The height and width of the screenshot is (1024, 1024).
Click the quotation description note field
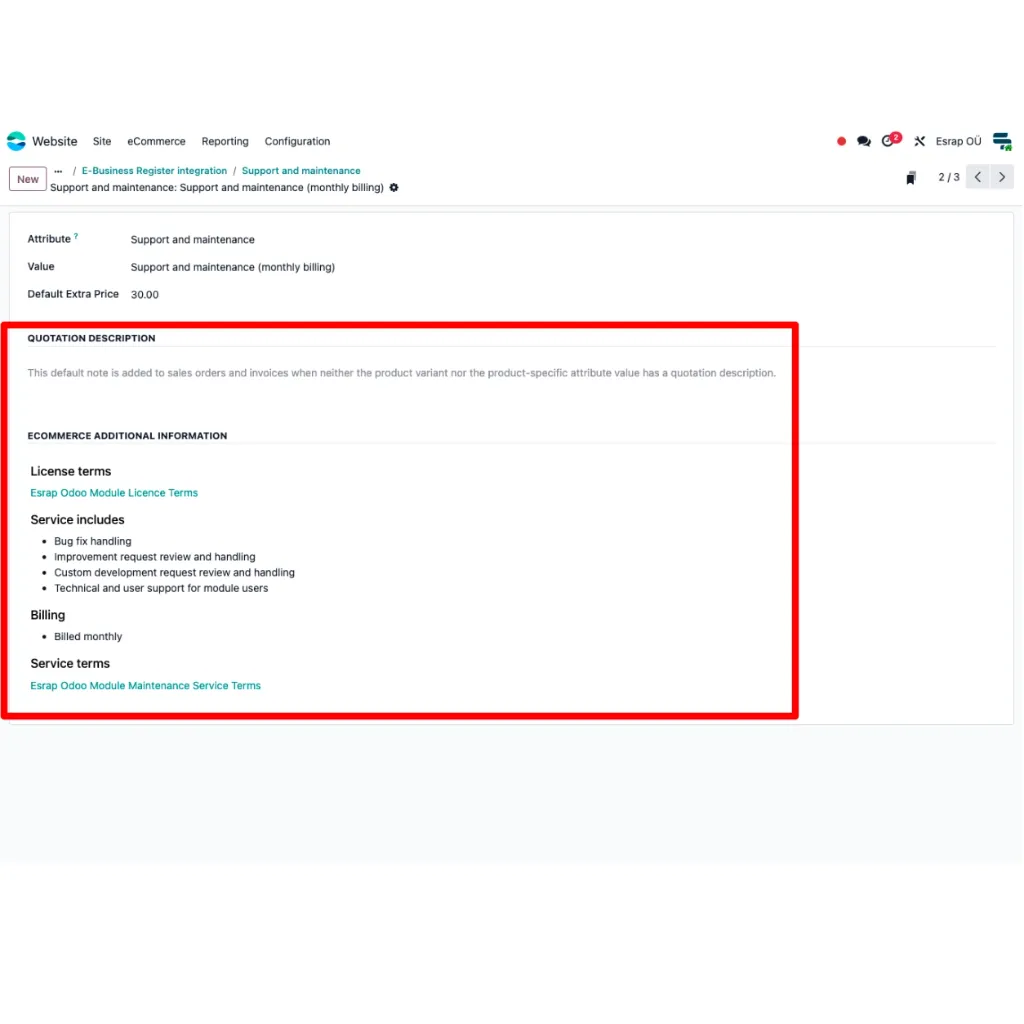tap(402, 373)
